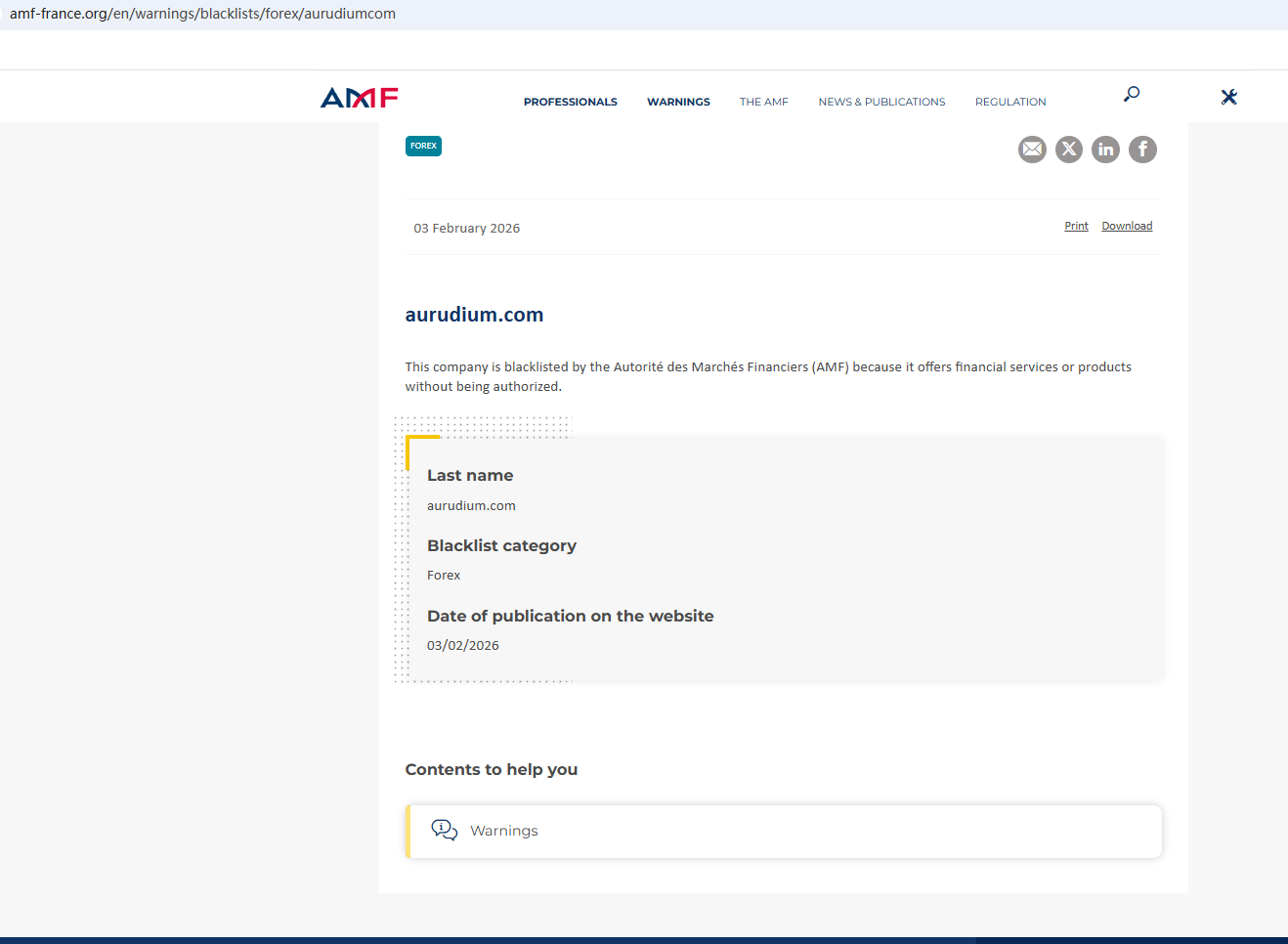
Task: Open the Professionals menu
Action: click(x=571, y=102)
